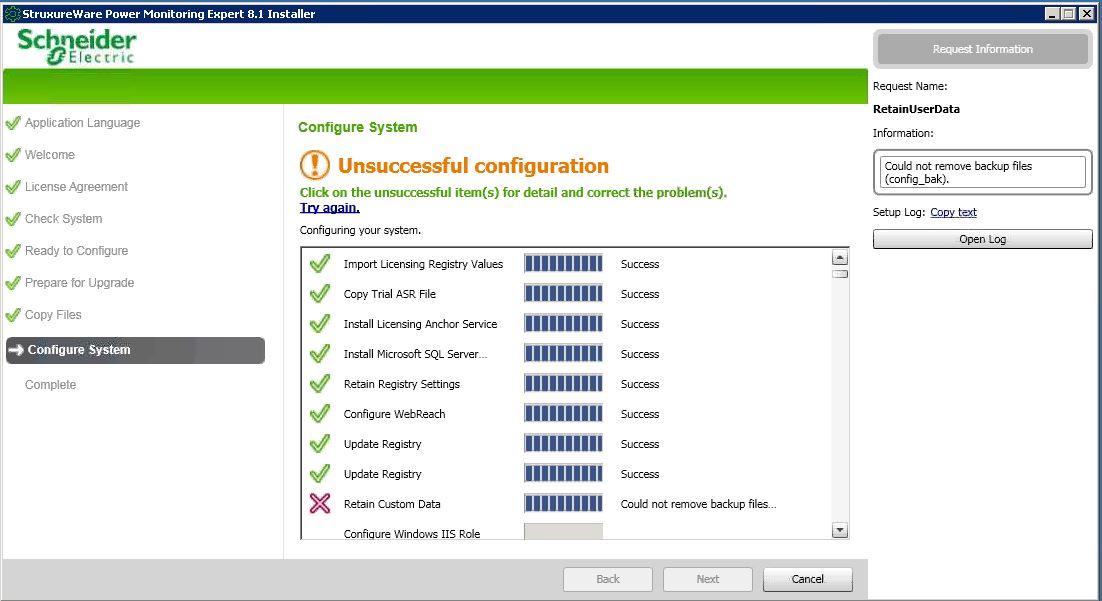This screenshot has height=601, width=1102.
Task: Click the Try again link
Action: (330, 207)
